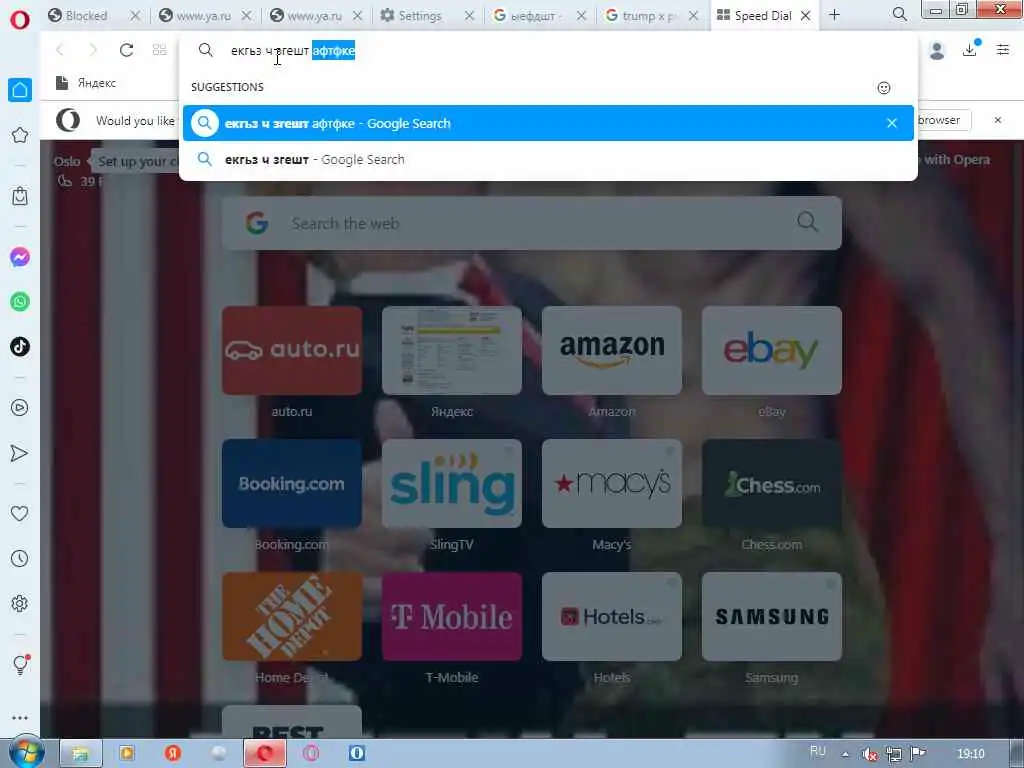
Task: Click the 'Search the web' Google box
Action: click(x=532, y=223)
